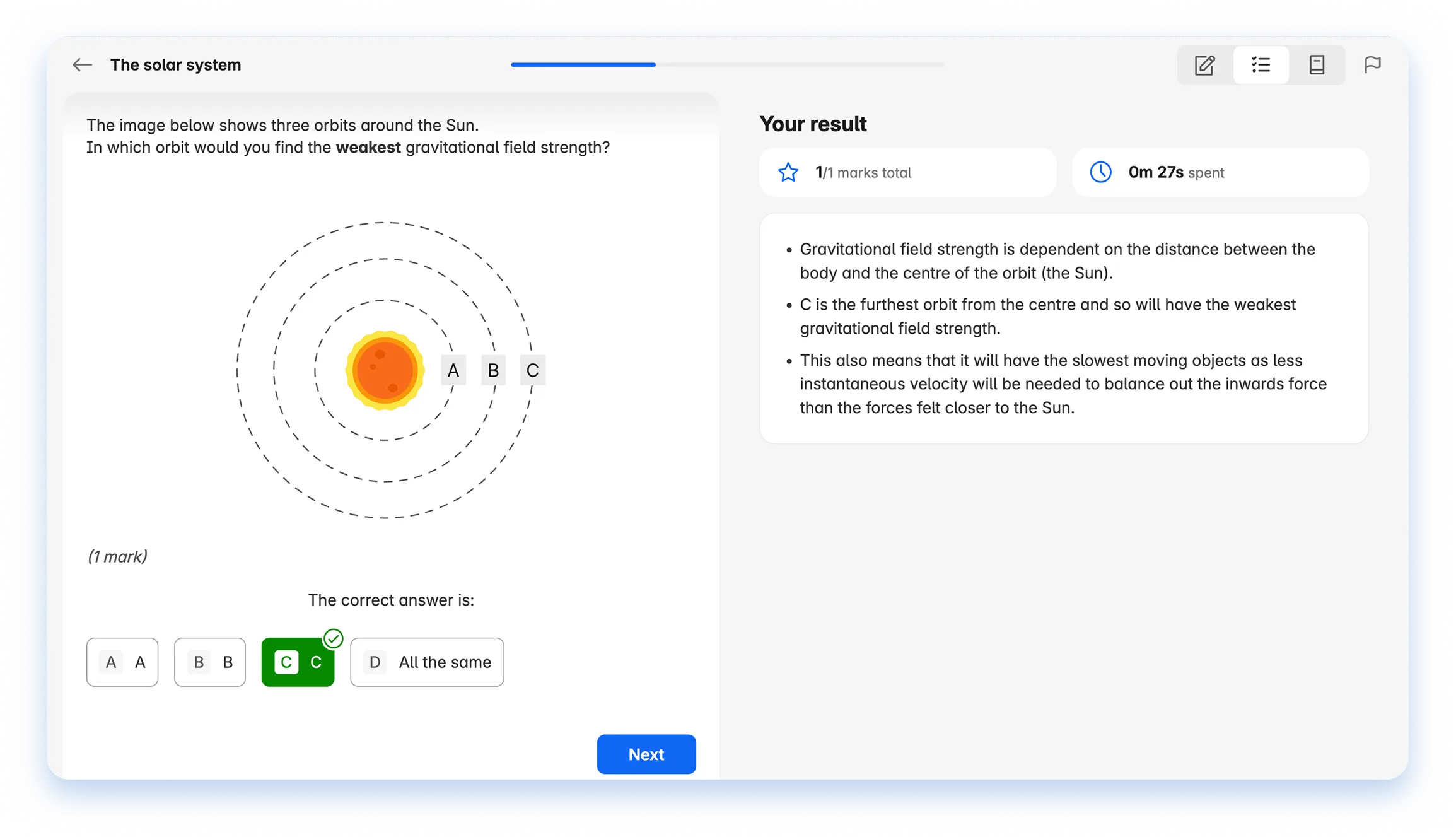Select answer option A
Image resolution: width=1456 pixels, height=837 pixels.
point(122,662)
